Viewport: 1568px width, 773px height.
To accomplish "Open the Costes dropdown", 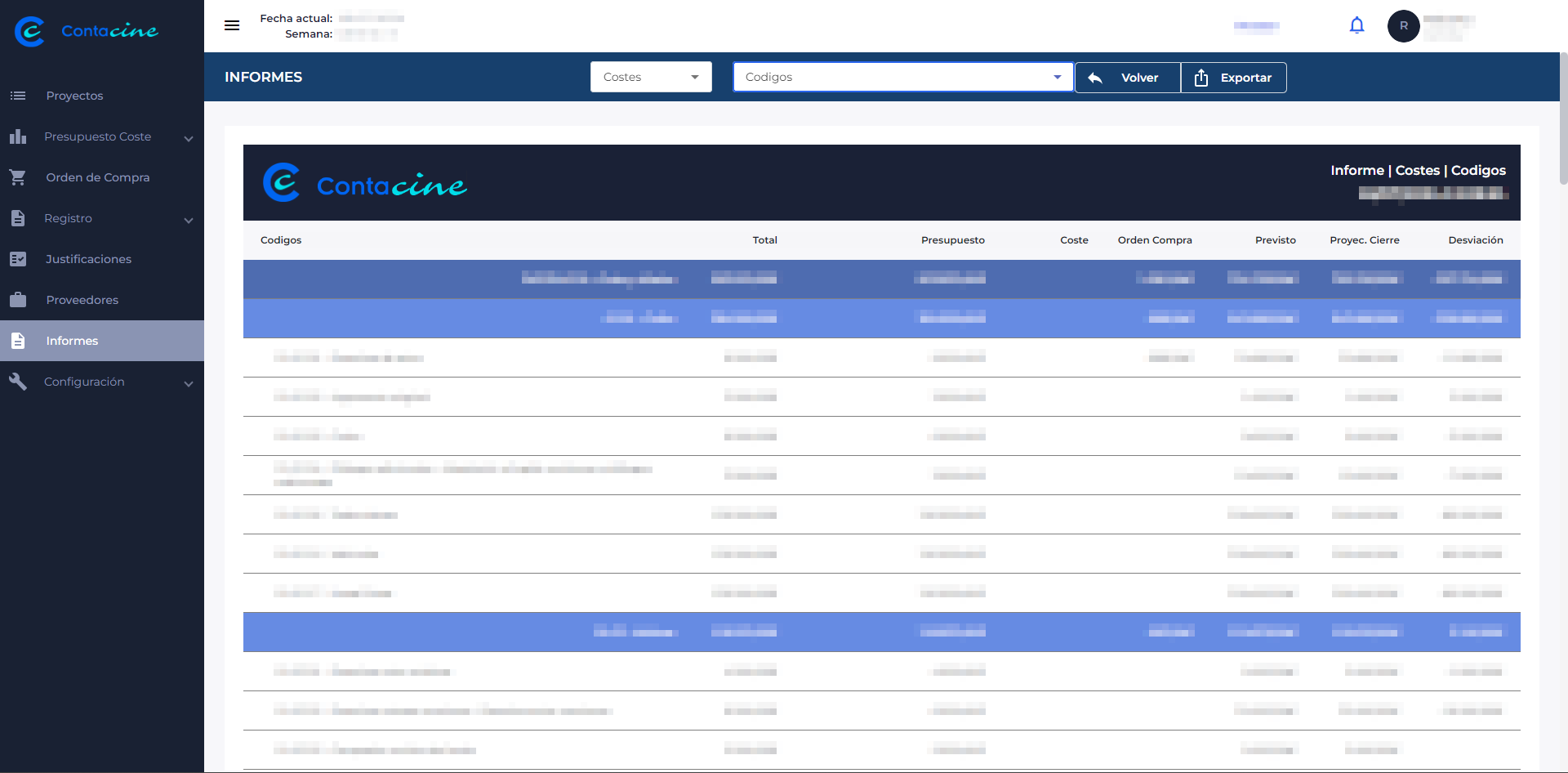I will 651,77.
